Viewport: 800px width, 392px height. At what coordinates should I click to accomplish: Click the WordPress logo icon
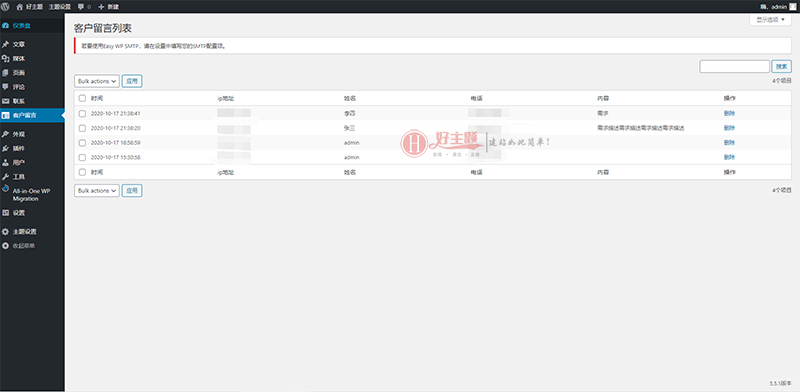click(6, 7)
